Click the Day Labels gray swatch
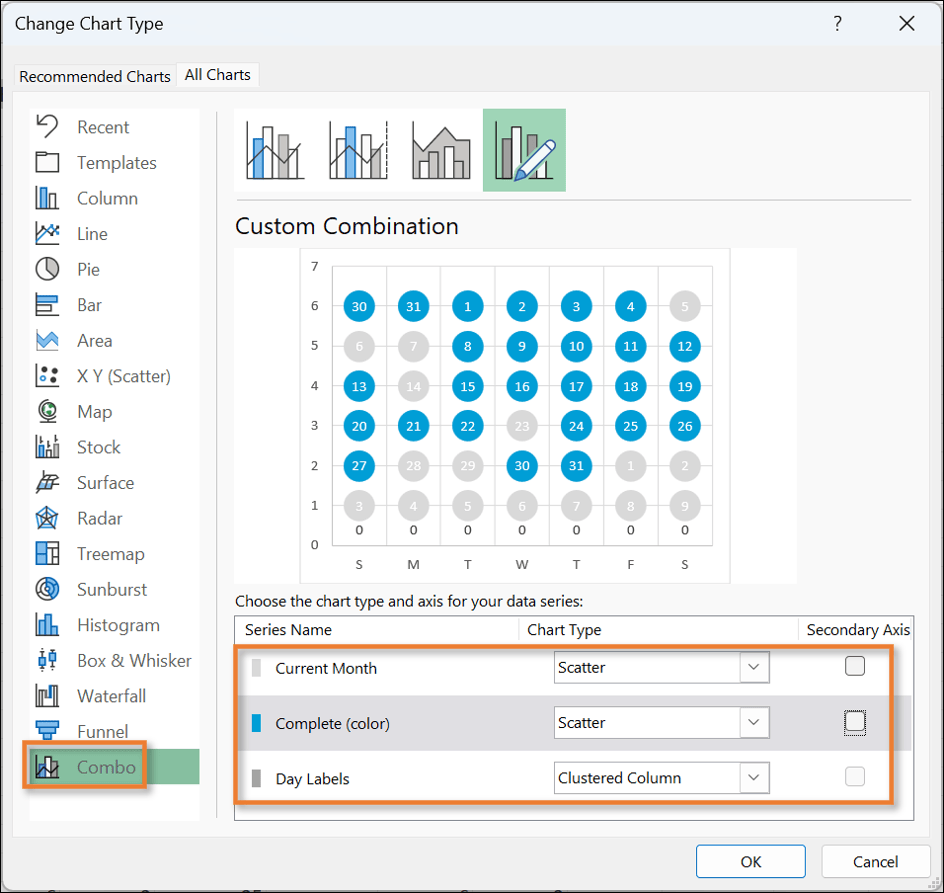Image resolution: width=944 pixels, height=893 pixels. pyautogui.click(x=256, y=778)
